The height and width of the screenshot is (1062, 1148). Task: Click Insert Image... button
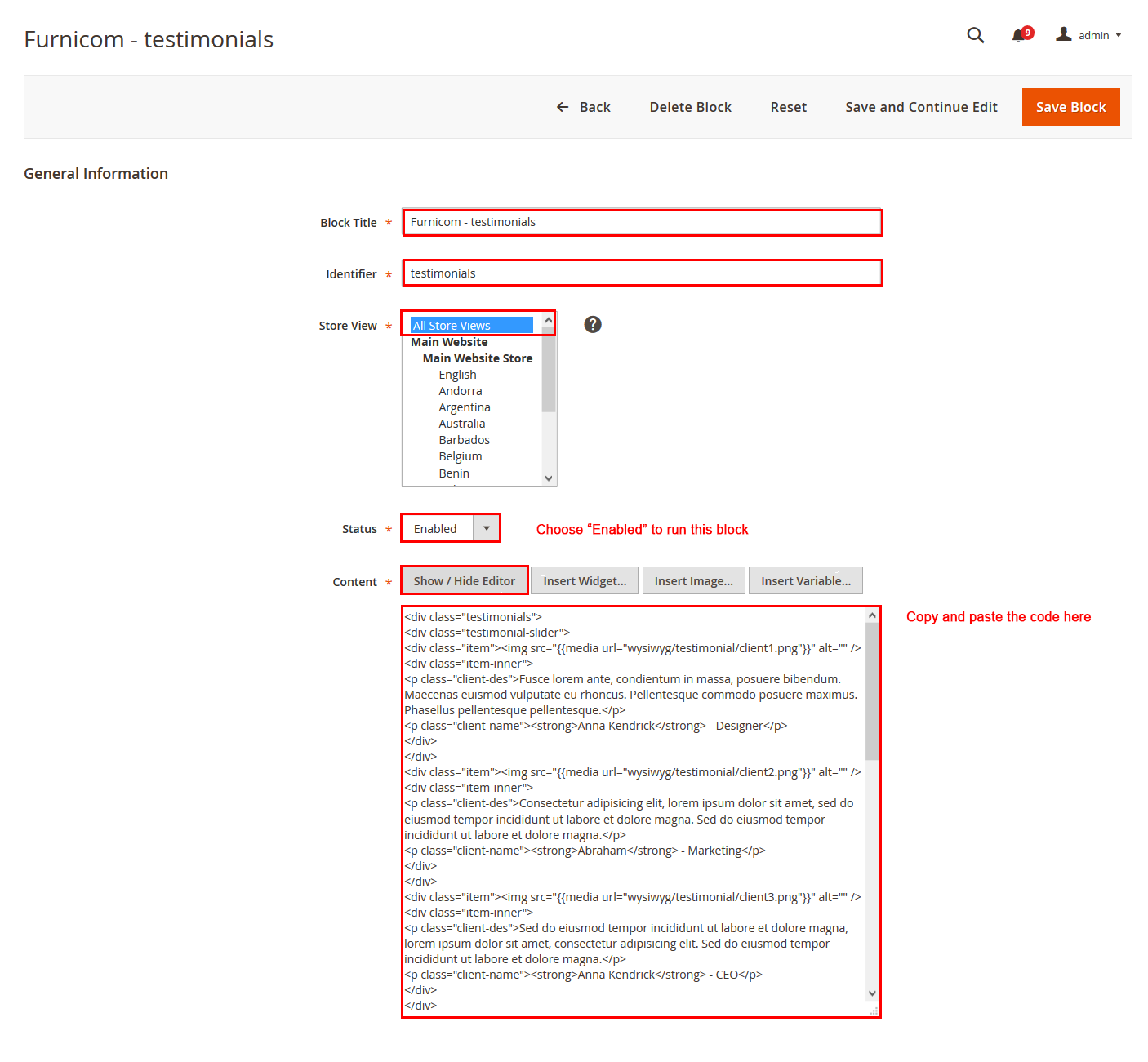coord(693,580)
